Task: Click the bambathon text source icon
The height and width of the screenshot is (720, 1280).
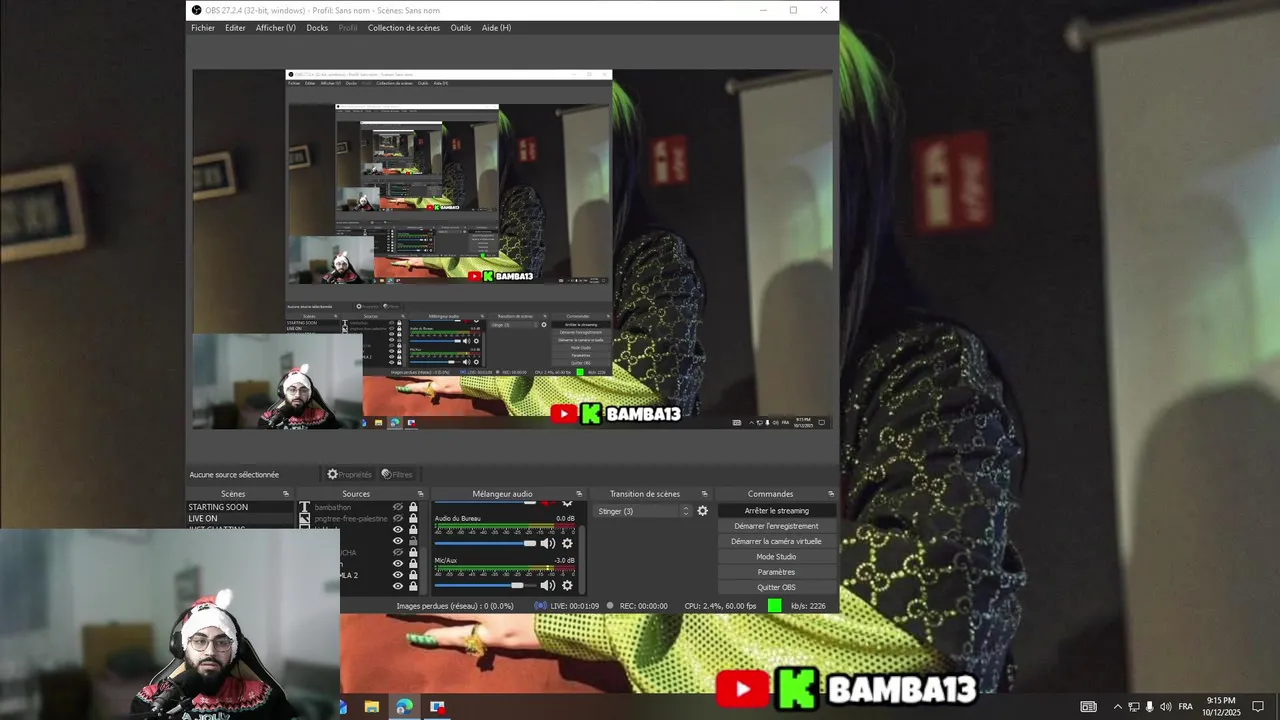Action: [x=305, y=508]
